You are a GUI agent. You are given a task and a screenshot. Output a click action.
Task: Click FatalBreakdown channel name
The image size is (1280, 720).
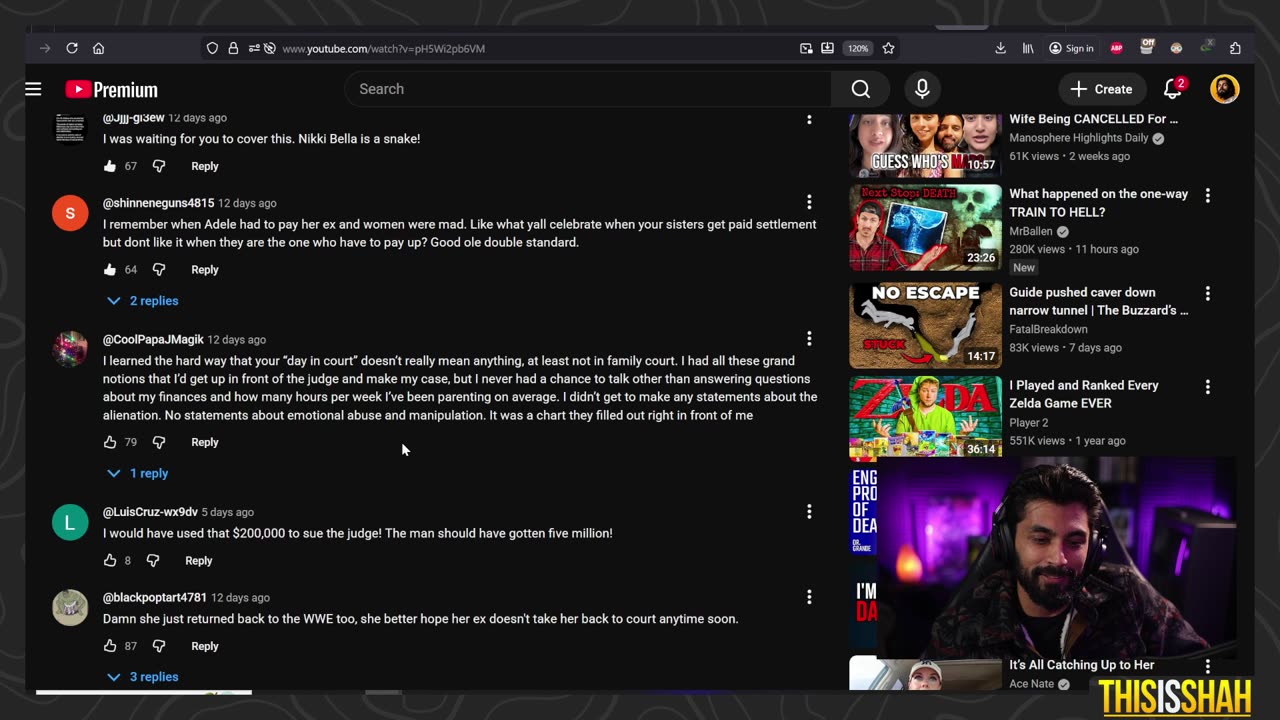click(1048, 329)
